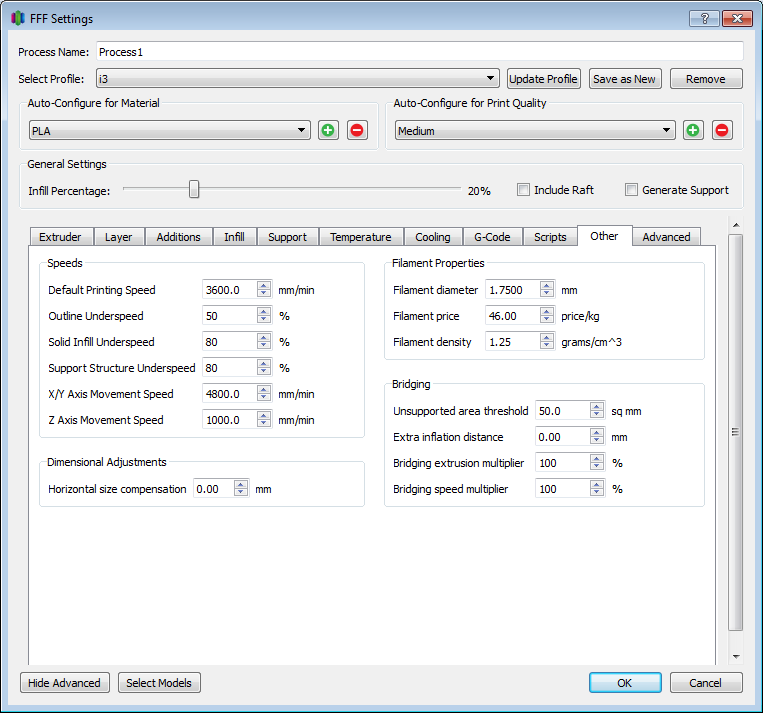This screenshot has height=713, width=763.
Task: Open the Scripts tab
Action: (x=550, y=237)
